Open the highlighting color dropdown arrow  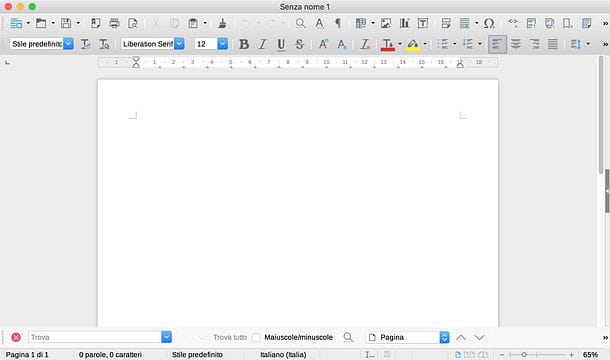[425, 44]
